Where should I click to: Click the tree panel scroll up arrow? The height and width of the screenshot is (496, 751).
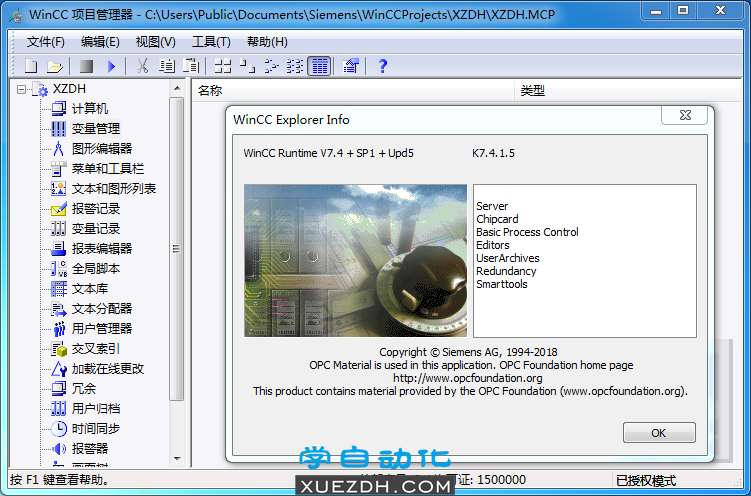tap(177, 89)
